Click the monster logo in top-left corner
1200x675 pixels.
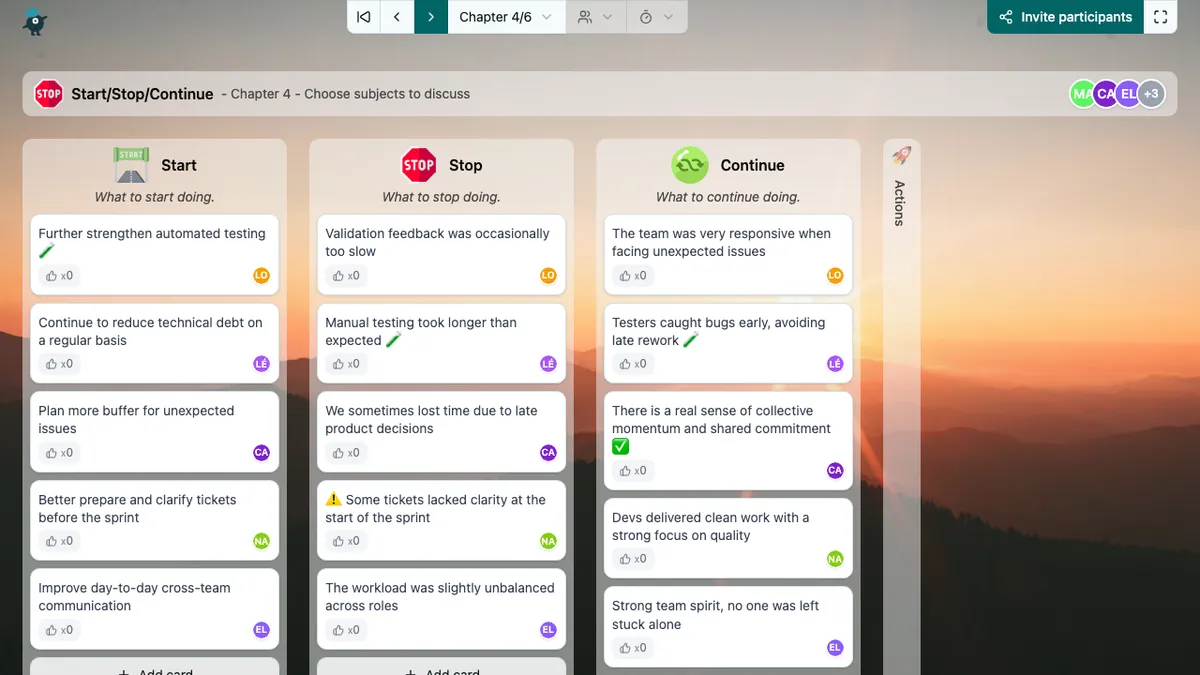35,20
